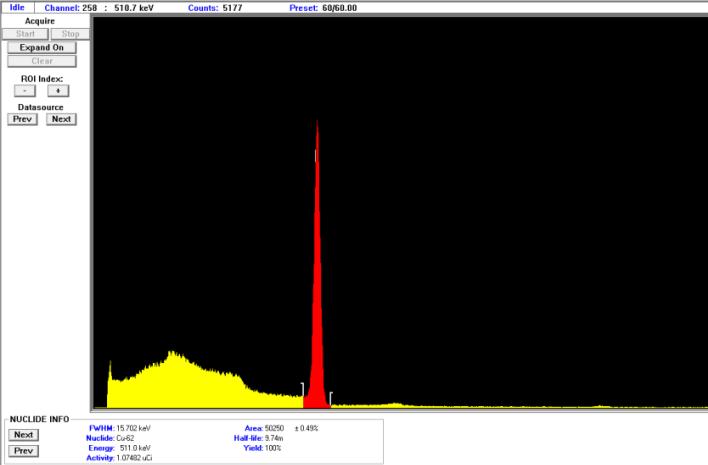
Task: Decrease ROI index with minus button
Action: point(24,91)
